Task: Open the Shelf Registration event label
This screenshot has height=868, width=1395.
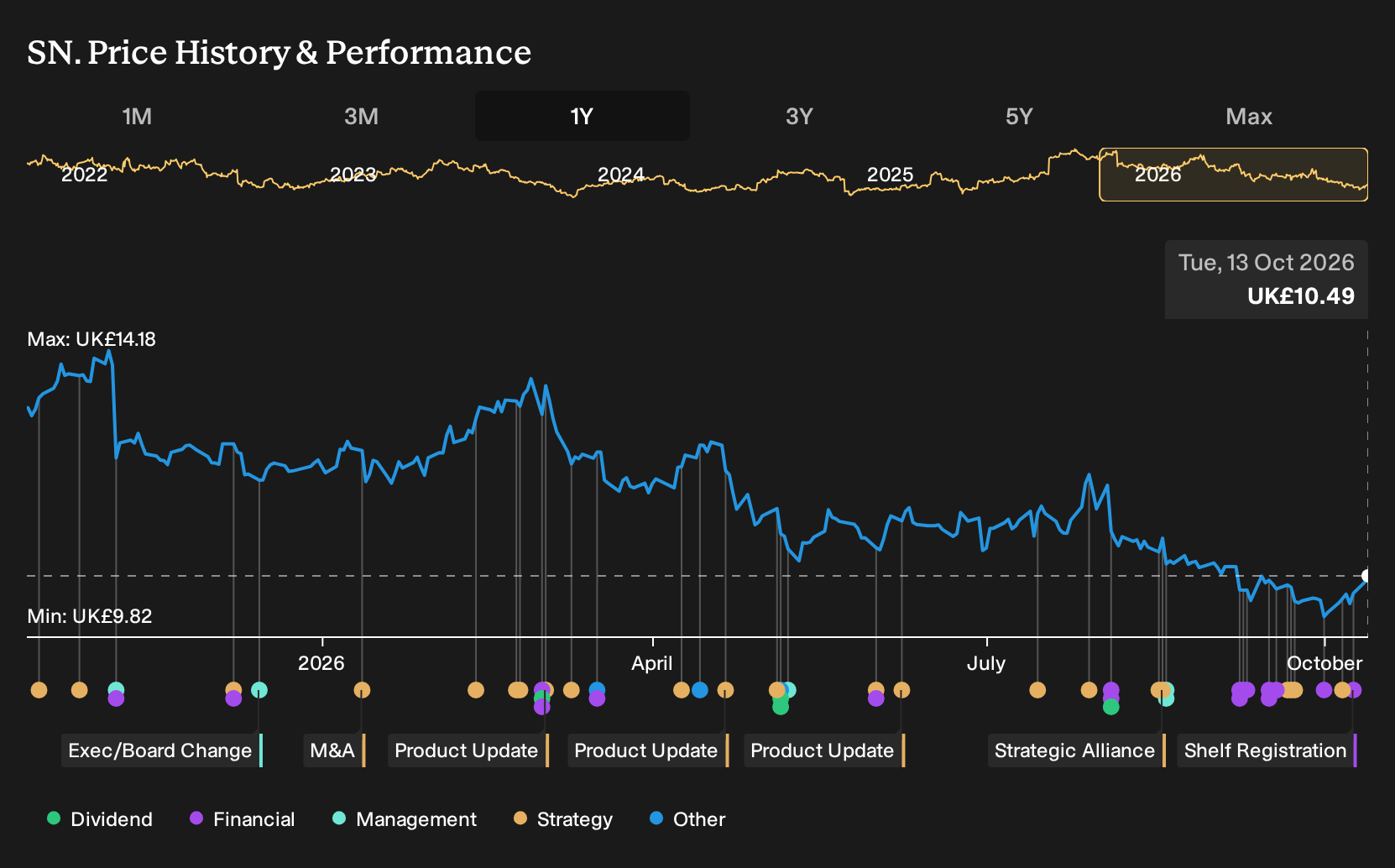Action: point(1267,750)
